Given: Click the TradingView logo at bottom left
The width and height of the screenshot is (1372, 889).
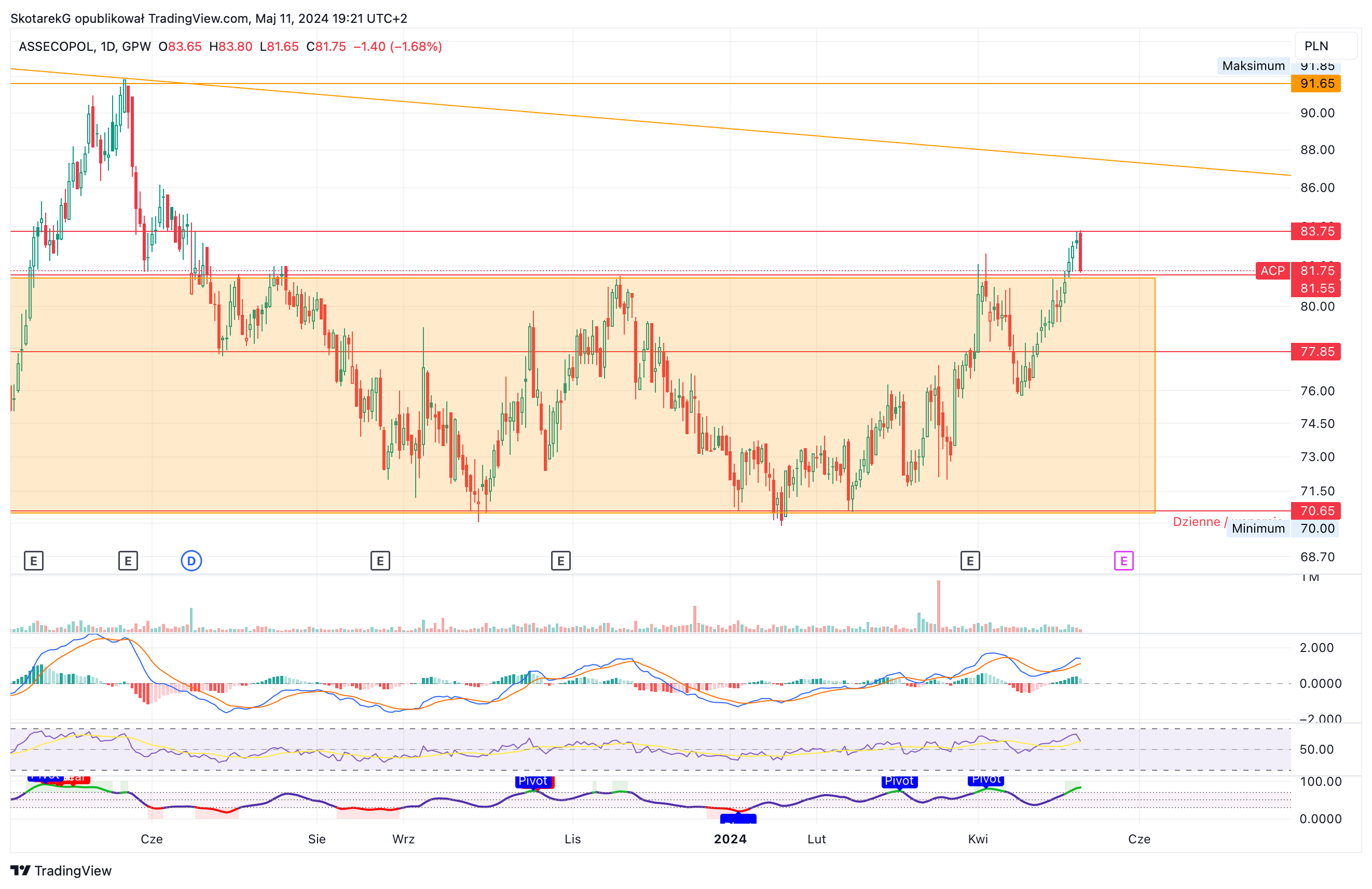Looking at the screenshot, I should [61, 870].
